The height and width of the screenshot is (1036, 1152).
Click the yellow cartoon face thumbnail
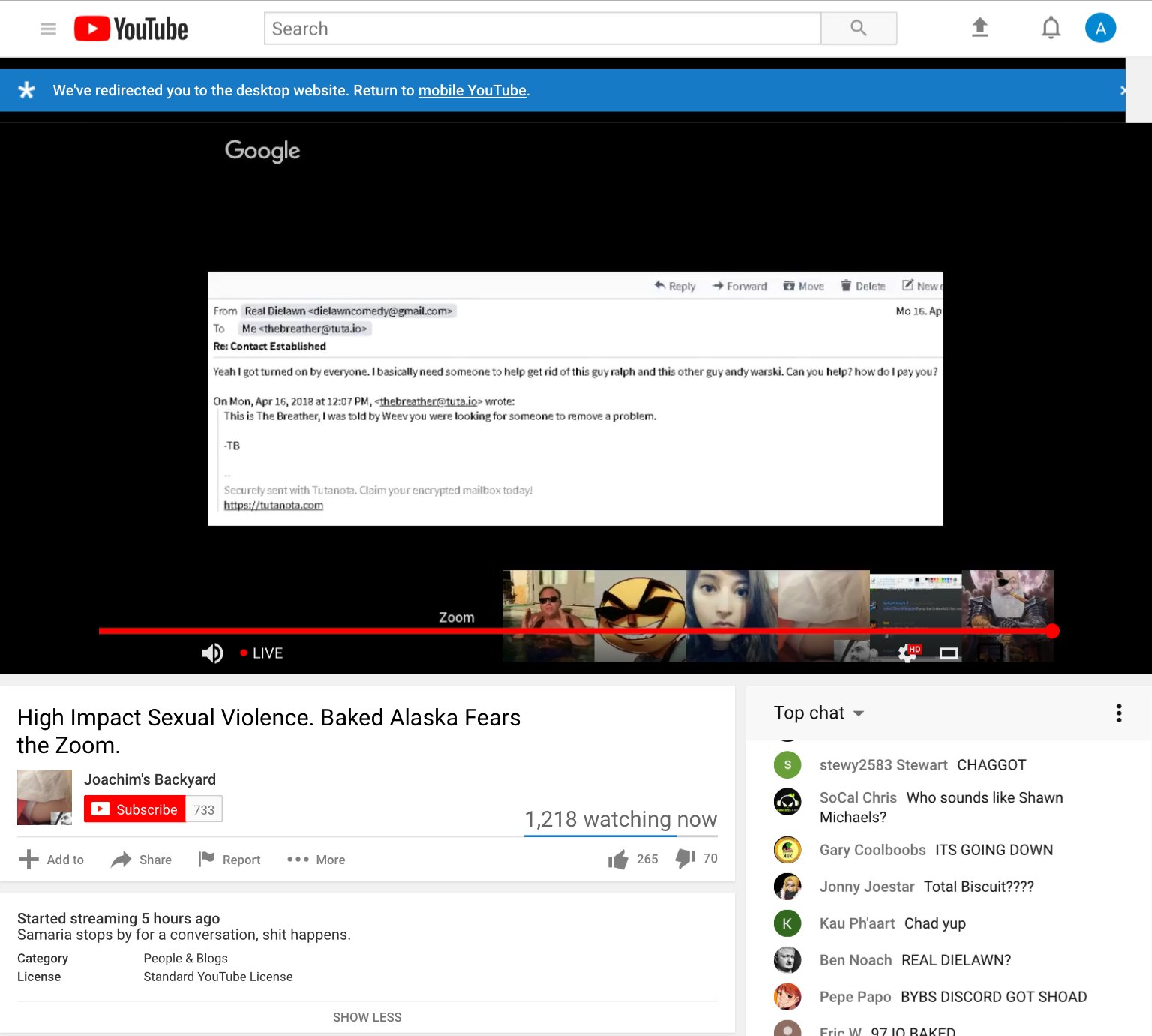(640, 616)
